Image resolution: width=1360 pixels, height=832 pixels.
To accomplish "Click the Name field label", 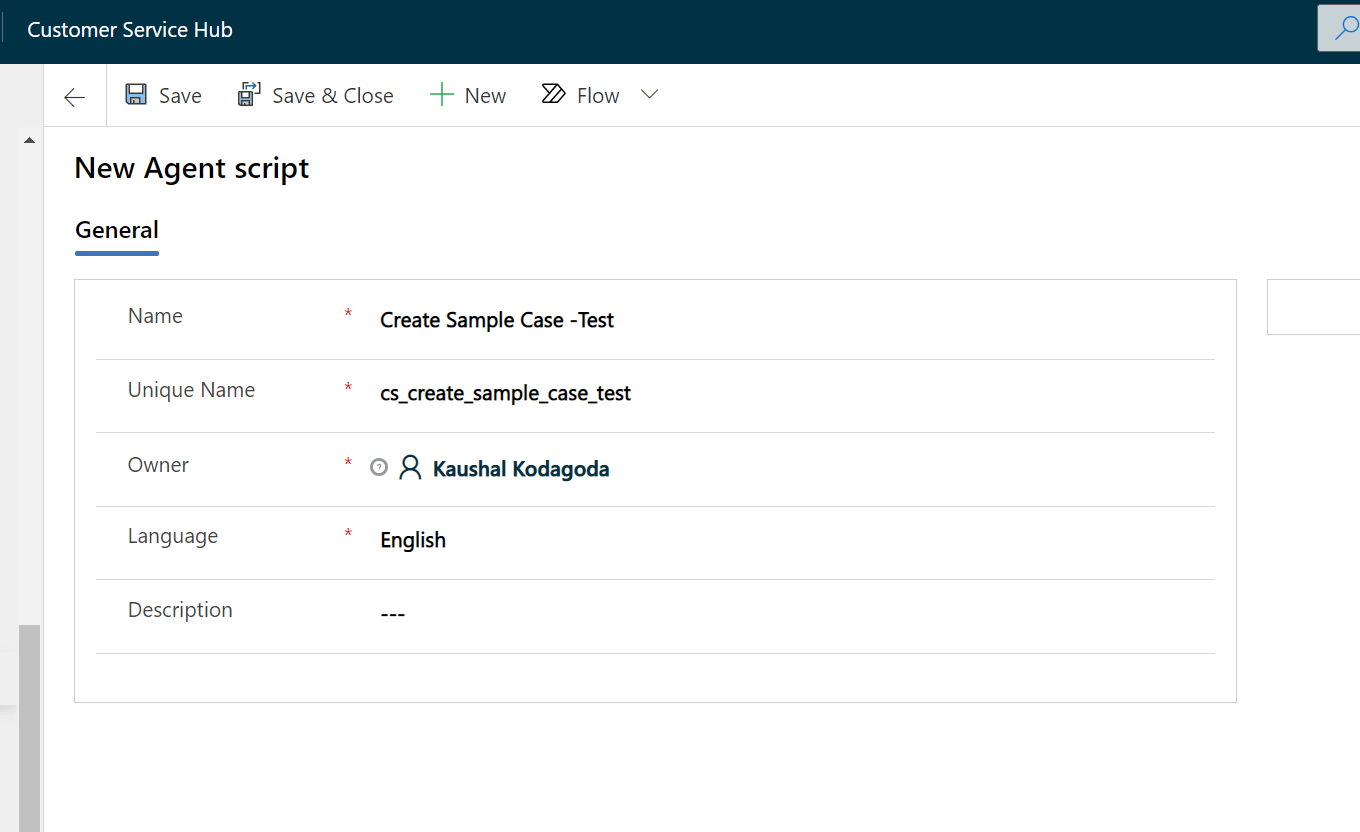I will 155,316.
